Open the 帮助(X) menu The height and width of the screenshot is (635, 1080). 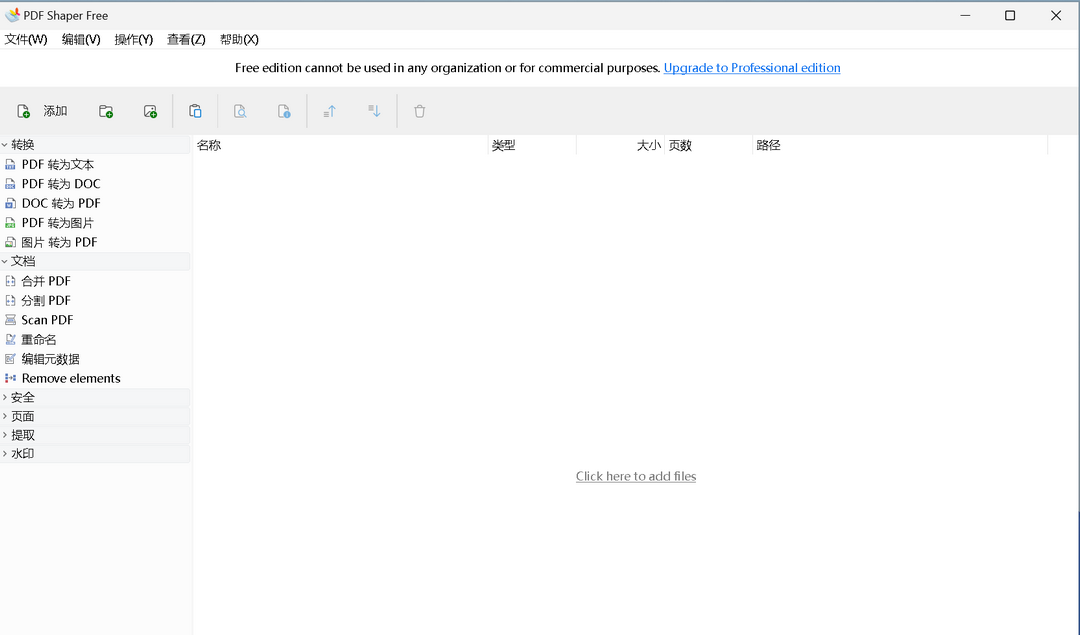pyautogui.click(x=239, y=39)
